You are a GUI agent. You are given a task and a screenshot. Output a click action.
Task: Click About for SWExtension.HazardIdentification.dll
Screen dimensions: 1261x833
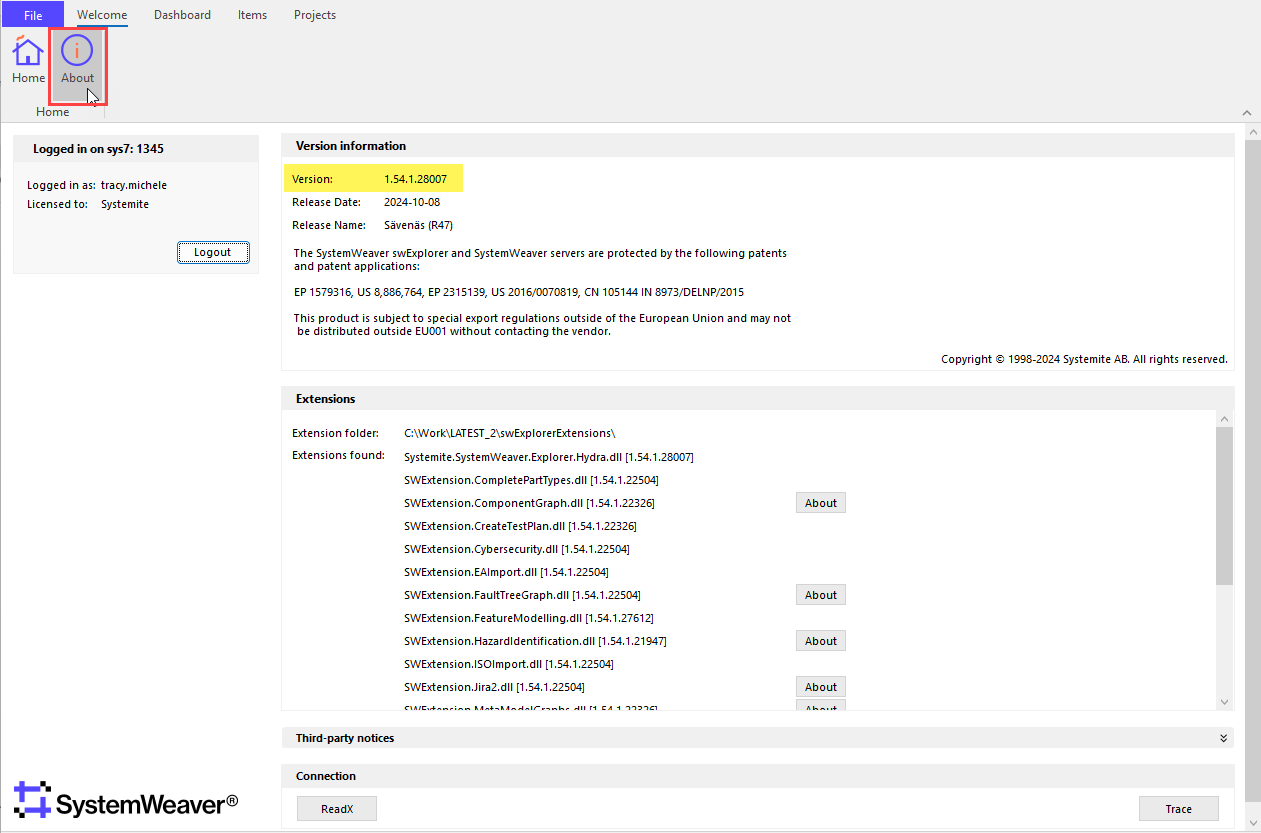pyautogui.click(x=821, y=641)
